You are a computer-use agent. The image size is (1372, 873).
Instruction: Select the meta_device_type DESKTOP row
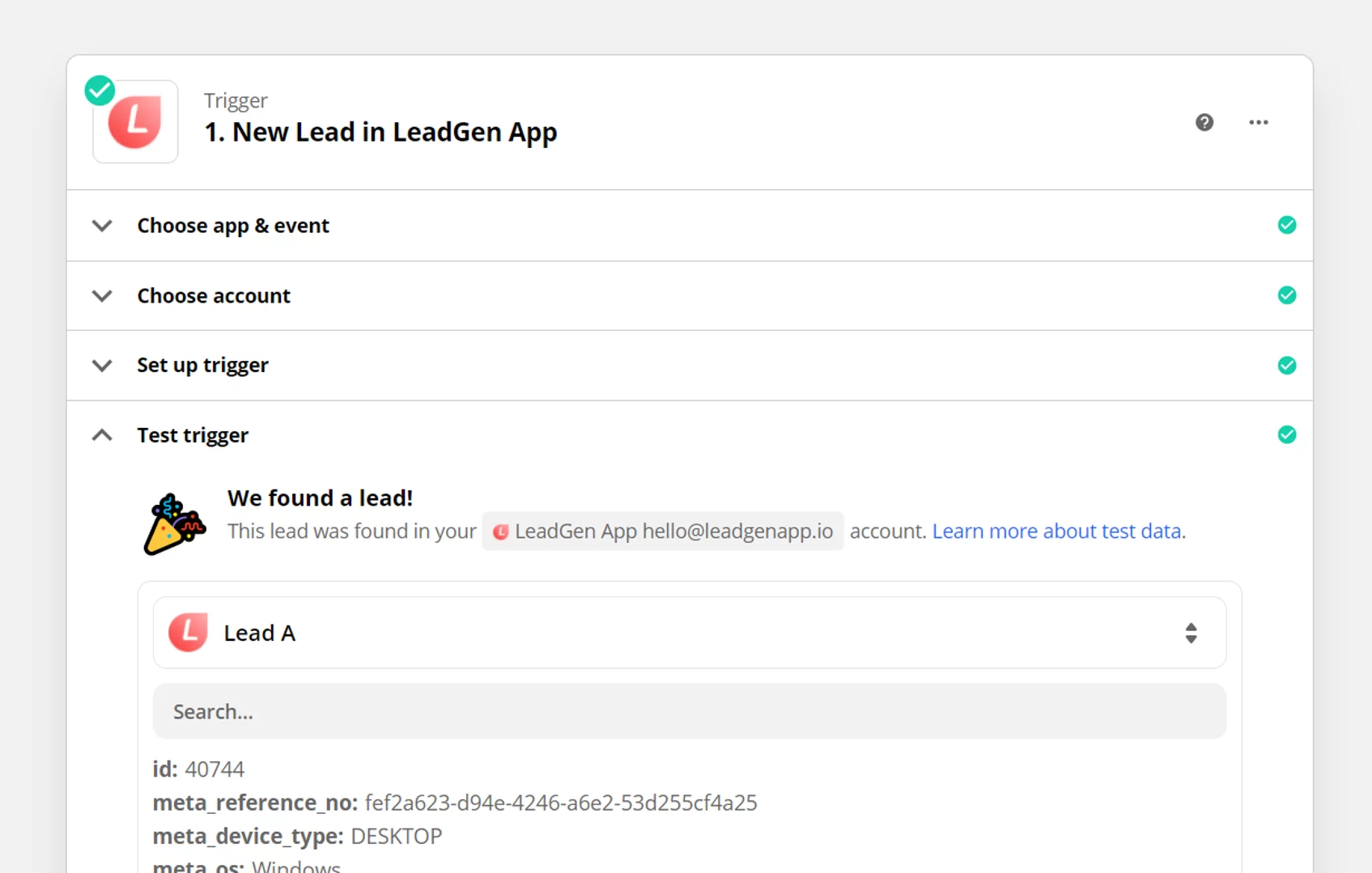pyautogui.click(x=297, y=836)
